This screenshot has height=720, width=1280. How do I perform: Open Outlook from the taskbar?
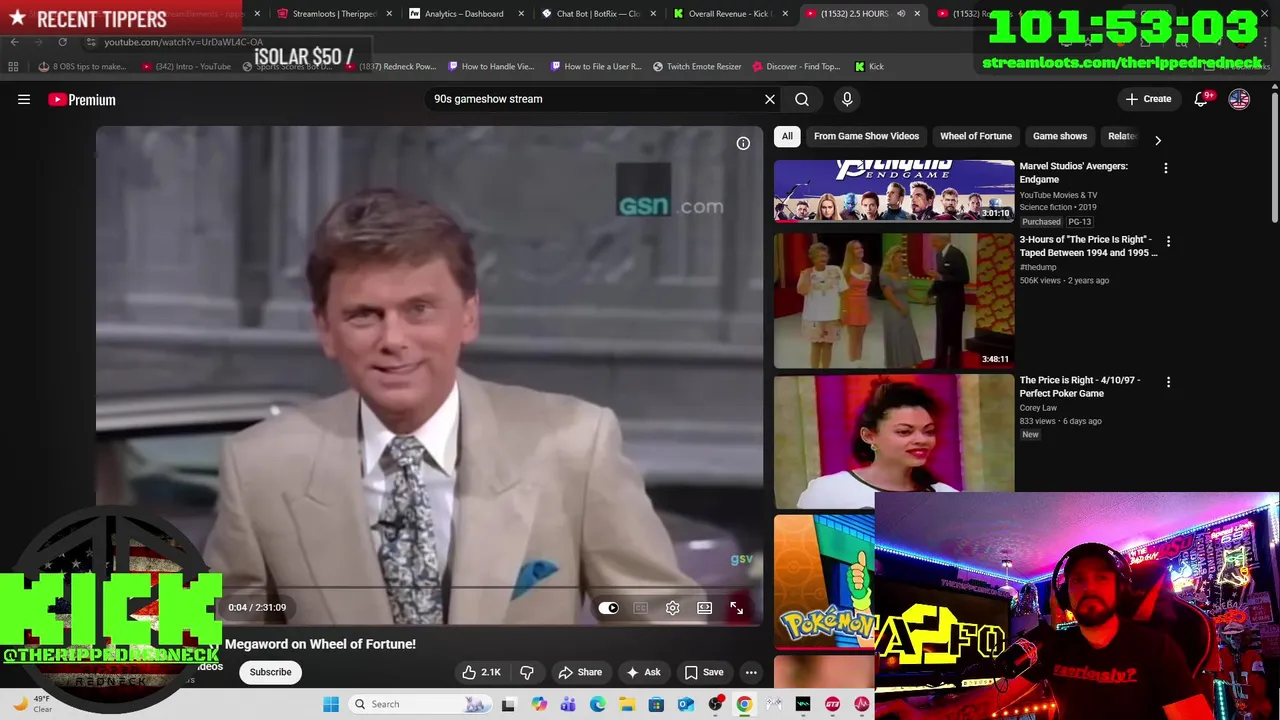686,704
